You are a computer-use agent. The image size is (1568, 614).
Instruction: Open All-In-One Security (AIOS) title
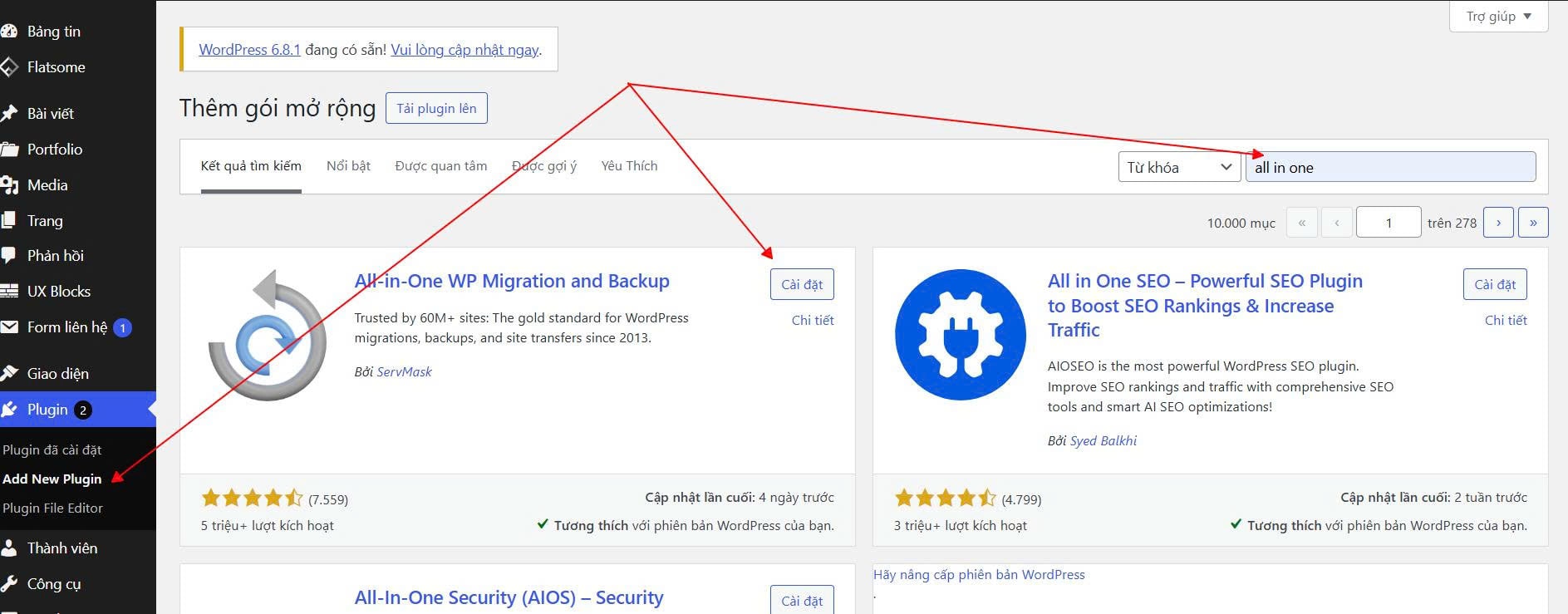509,597
